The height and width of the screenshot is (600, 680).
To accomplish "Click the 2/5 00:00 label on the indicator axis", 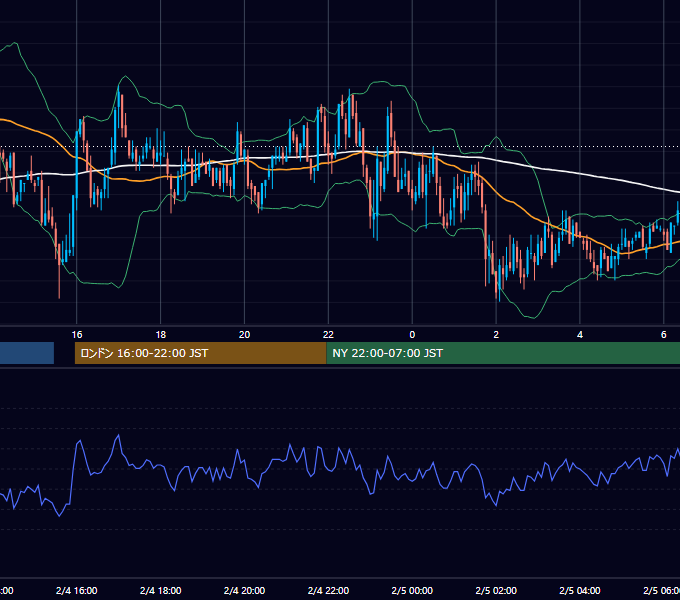I will pos(412,591).
